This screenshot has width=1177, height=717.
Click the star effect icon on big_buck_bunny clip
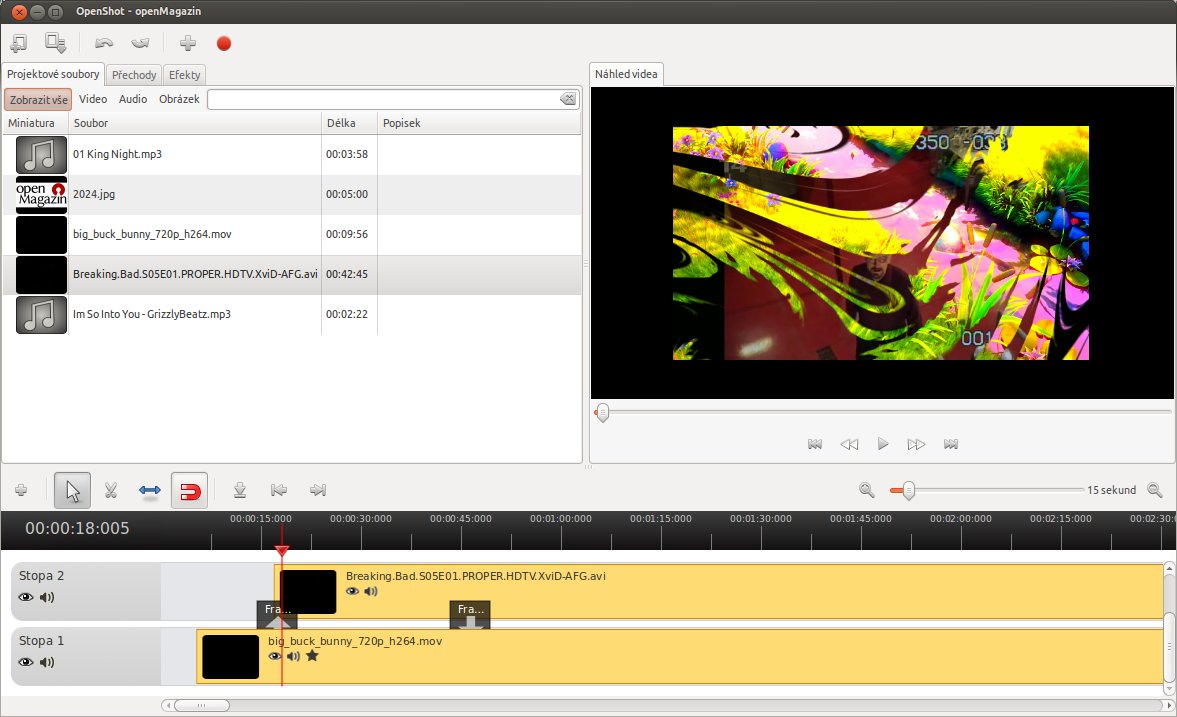312,655
